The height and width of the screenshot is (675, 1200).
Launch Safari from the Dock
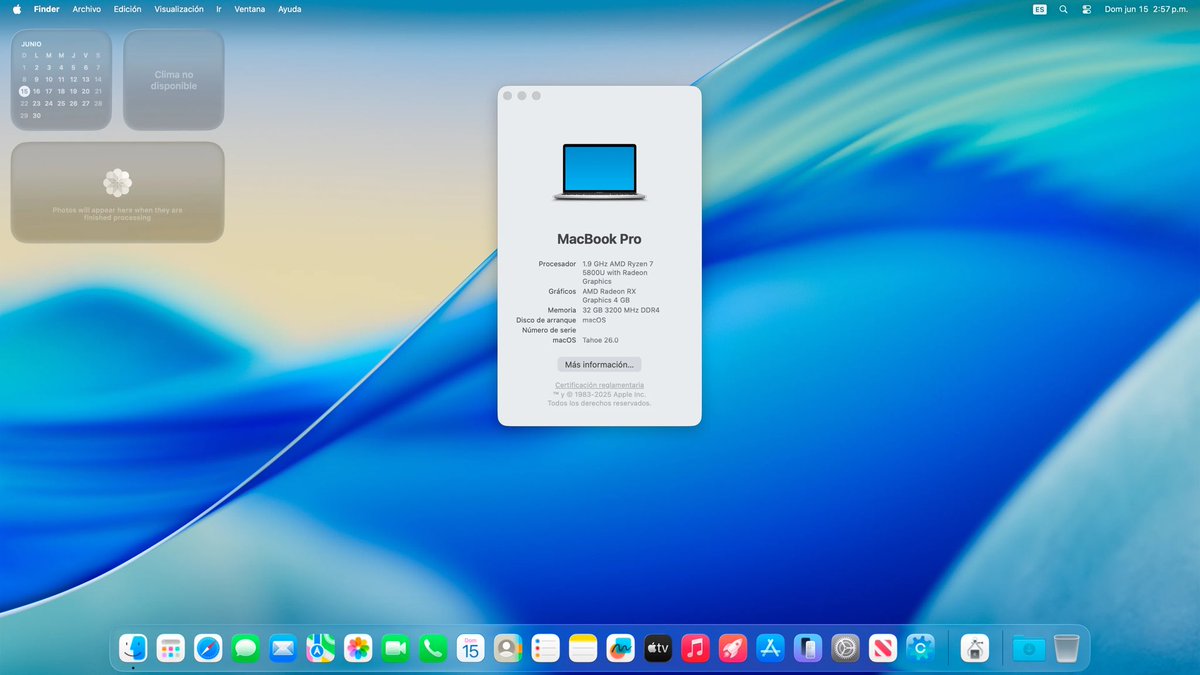click(x=208, y=648)
